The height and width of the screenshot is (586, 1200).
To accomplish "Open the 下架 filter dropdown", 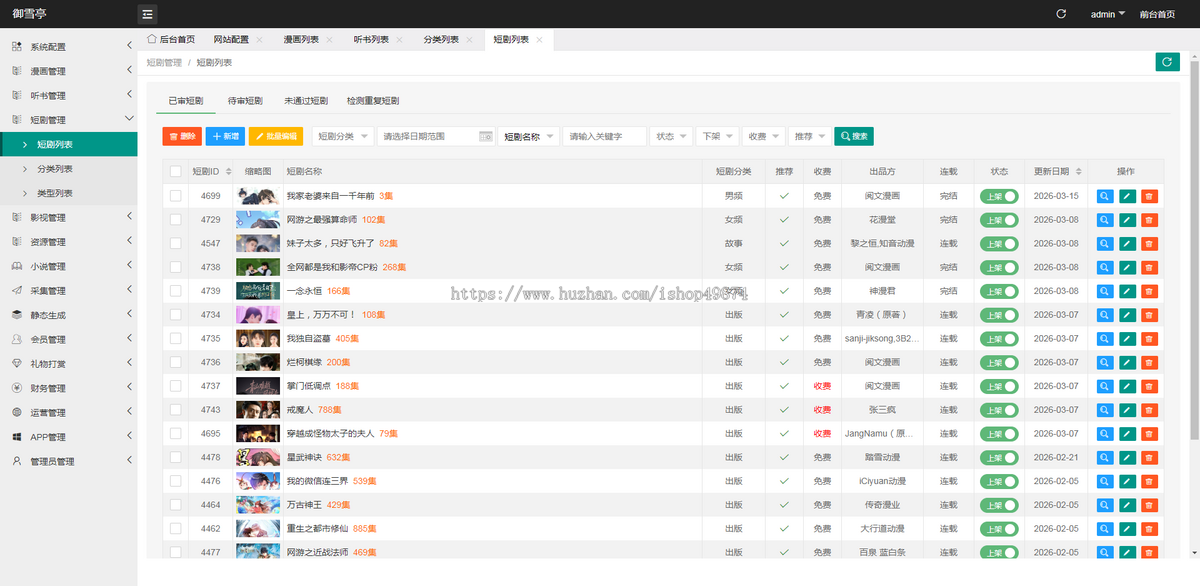I will pyautogui.click(x=717, y=136).
